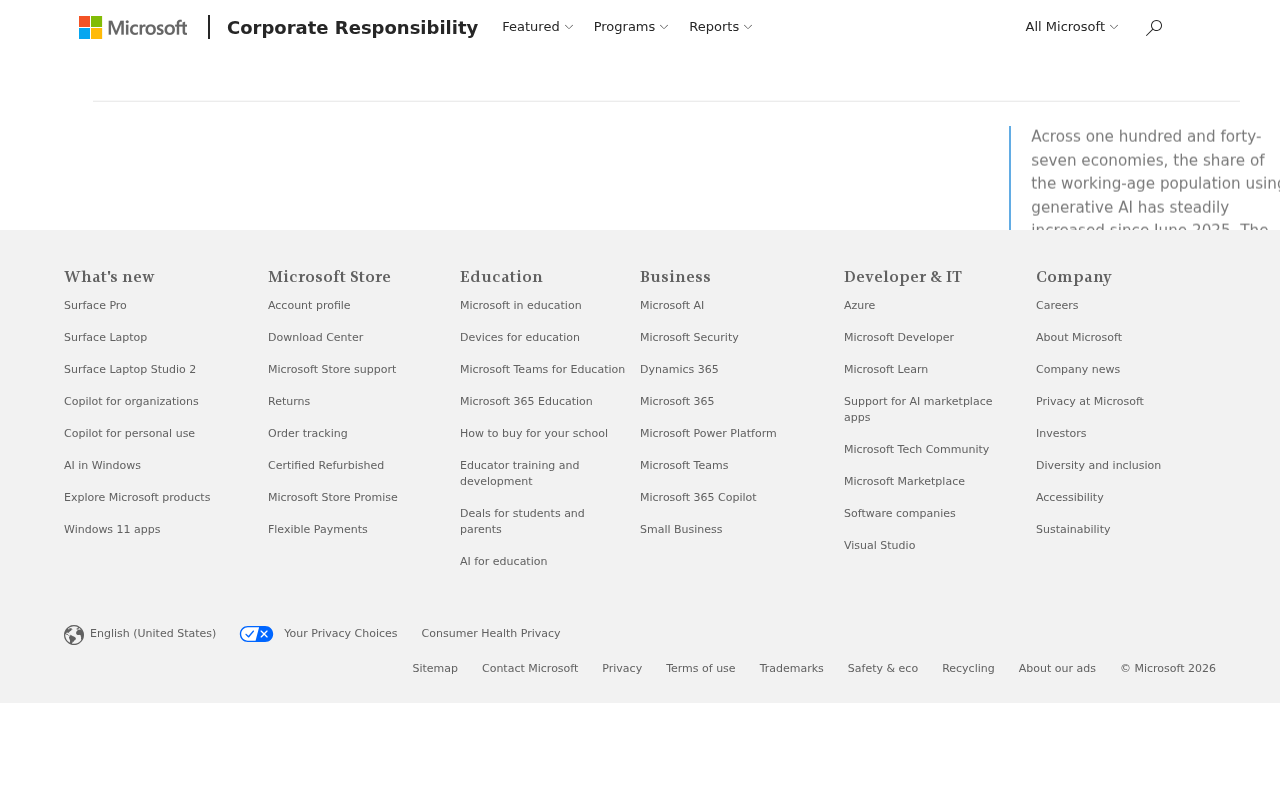The height and width of the screenshot is (800, 1280).
Task: Open Microsoft AI link
Action: [672, 306]
